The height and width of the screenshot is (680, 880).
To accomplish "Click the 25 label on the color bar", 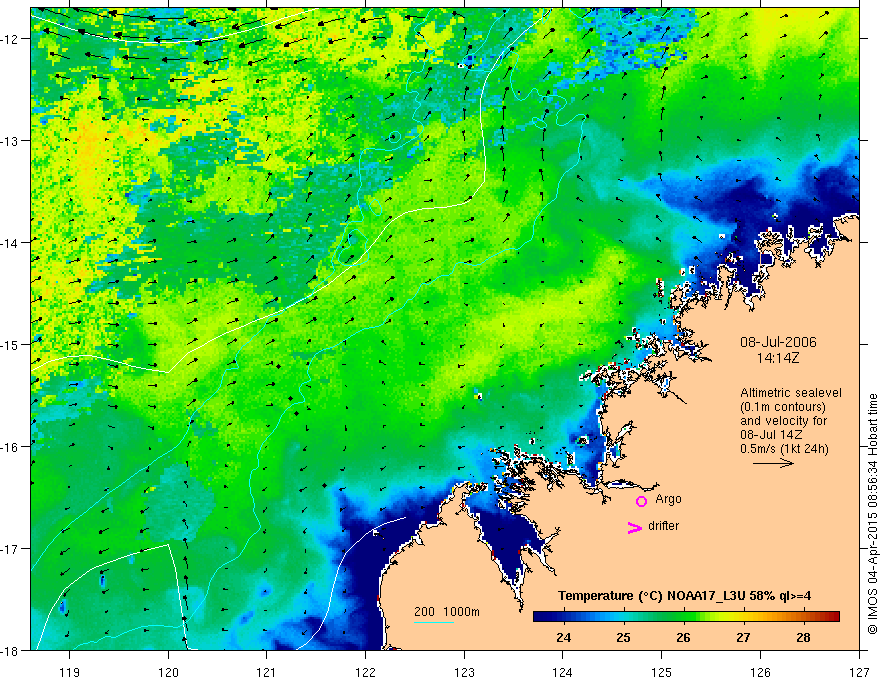I will (624, 638).
